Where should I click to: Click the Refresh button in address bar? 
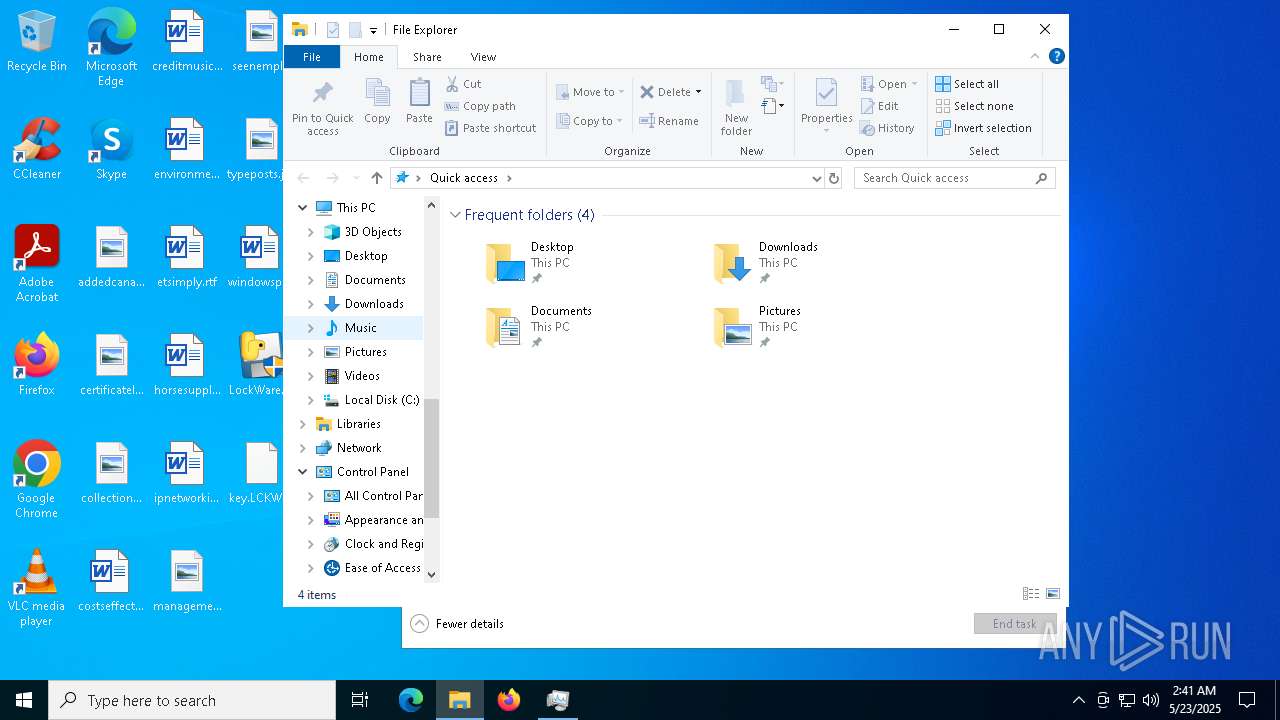[834, 178]
